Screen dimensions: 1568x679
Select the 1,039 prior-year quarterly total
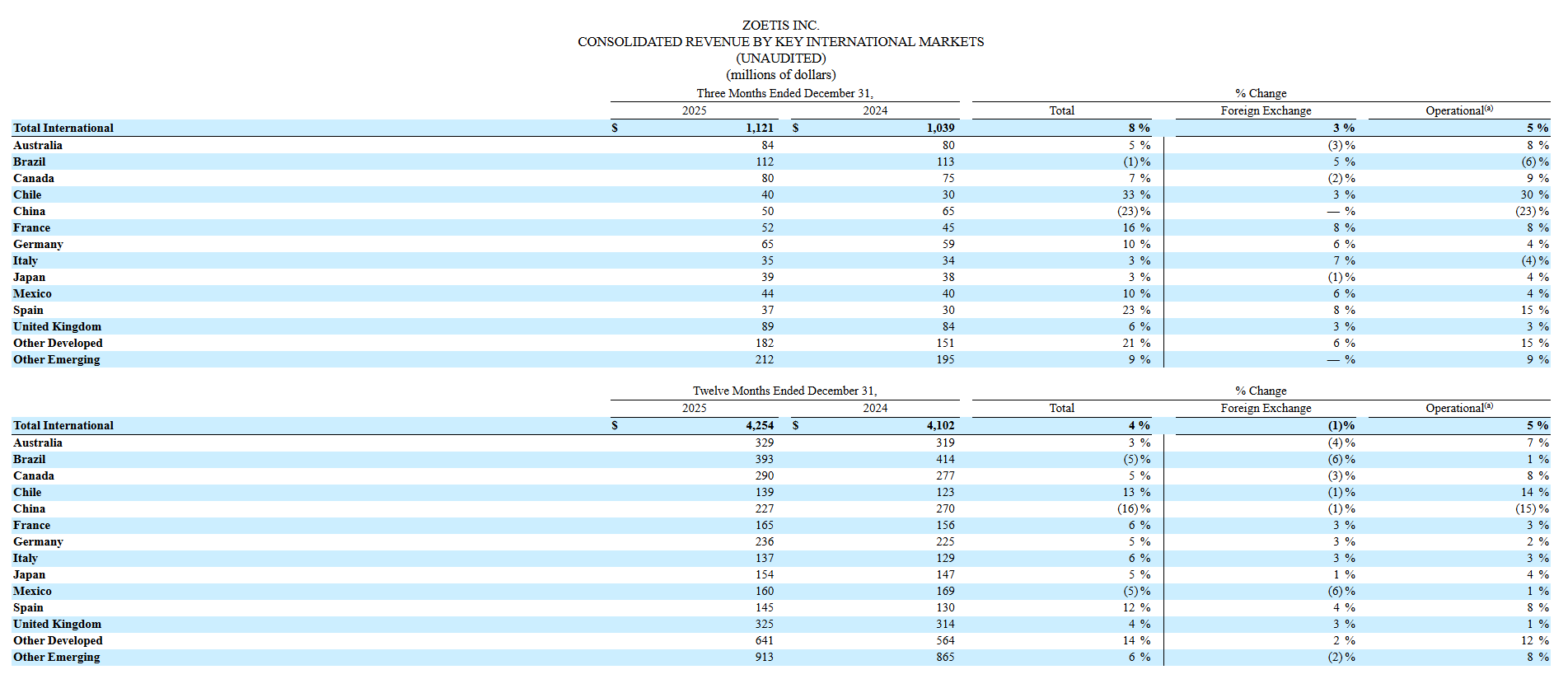(x=940, y=128)
